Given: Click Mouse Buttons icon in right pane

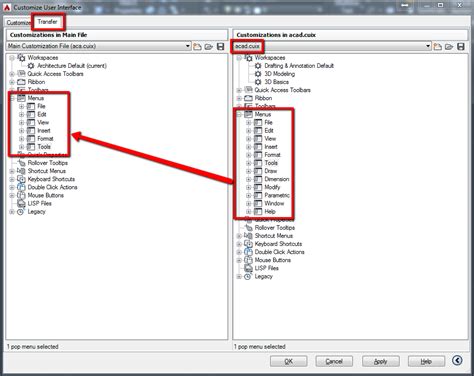Looking at the screenshot, I should (248, 260).
